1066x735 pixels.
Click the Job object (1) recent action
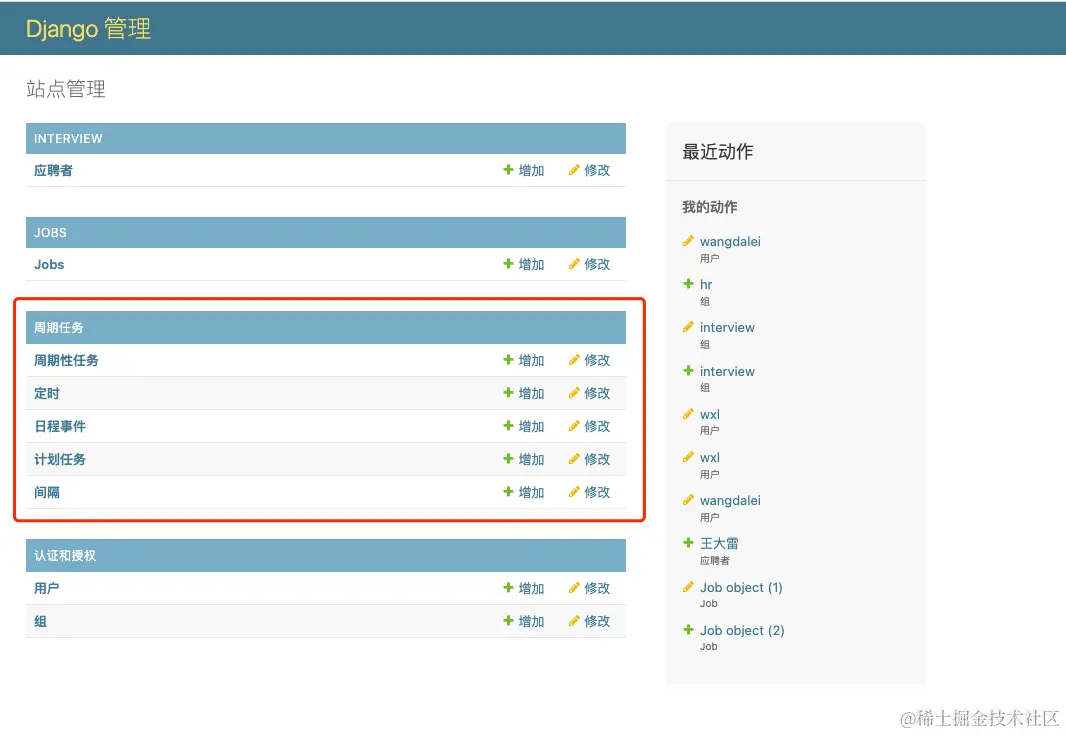pyautogui.click(x=740, y=587)
